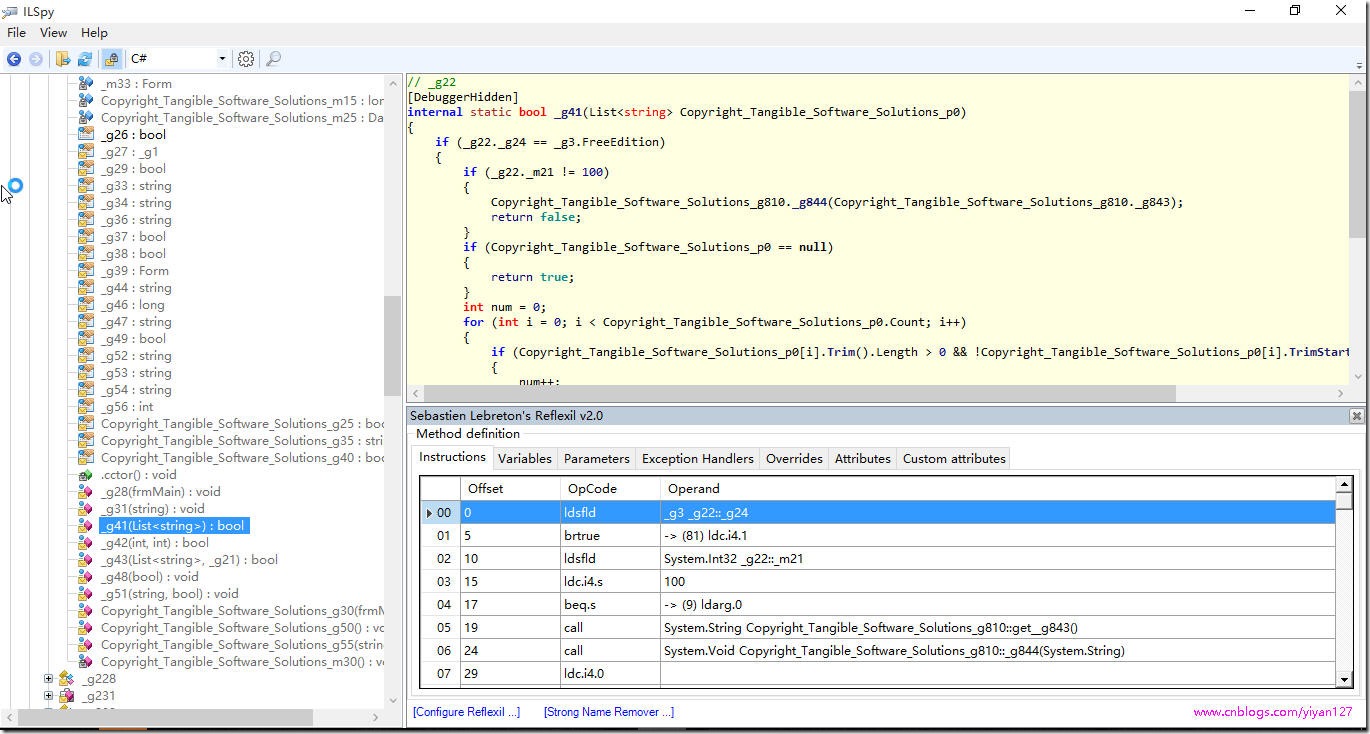This screenshot has height=734, width=1370.
Task: Open search with the magnifier icon
Action: (x=273, y=59)
